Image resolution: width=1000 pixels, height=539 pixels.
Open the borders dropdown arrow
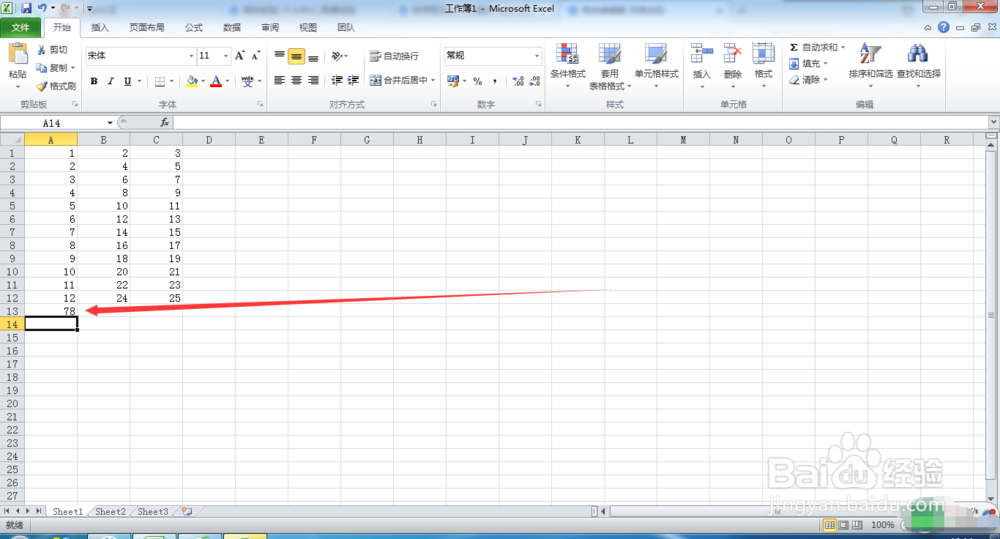[172, 81]
